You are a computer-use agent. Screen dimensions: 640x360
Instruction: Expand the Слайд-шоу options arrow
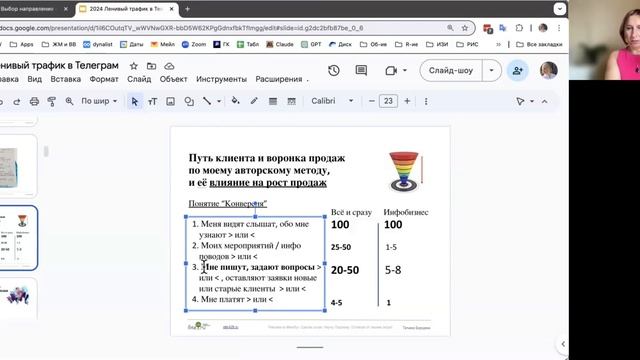click(x=491, y=71)
